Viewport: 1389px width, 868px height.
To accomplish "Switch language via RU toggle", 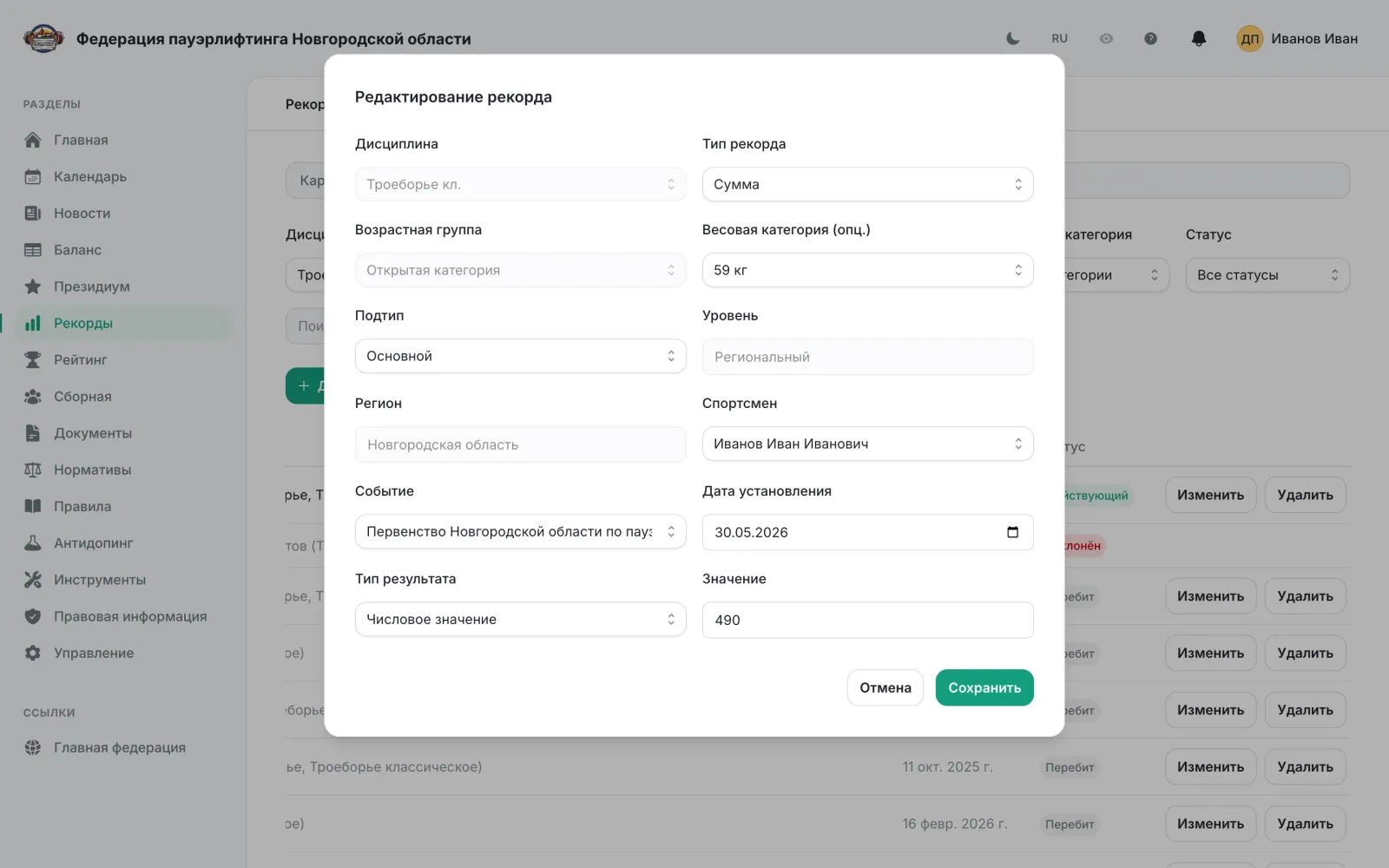I will 1059,38.
